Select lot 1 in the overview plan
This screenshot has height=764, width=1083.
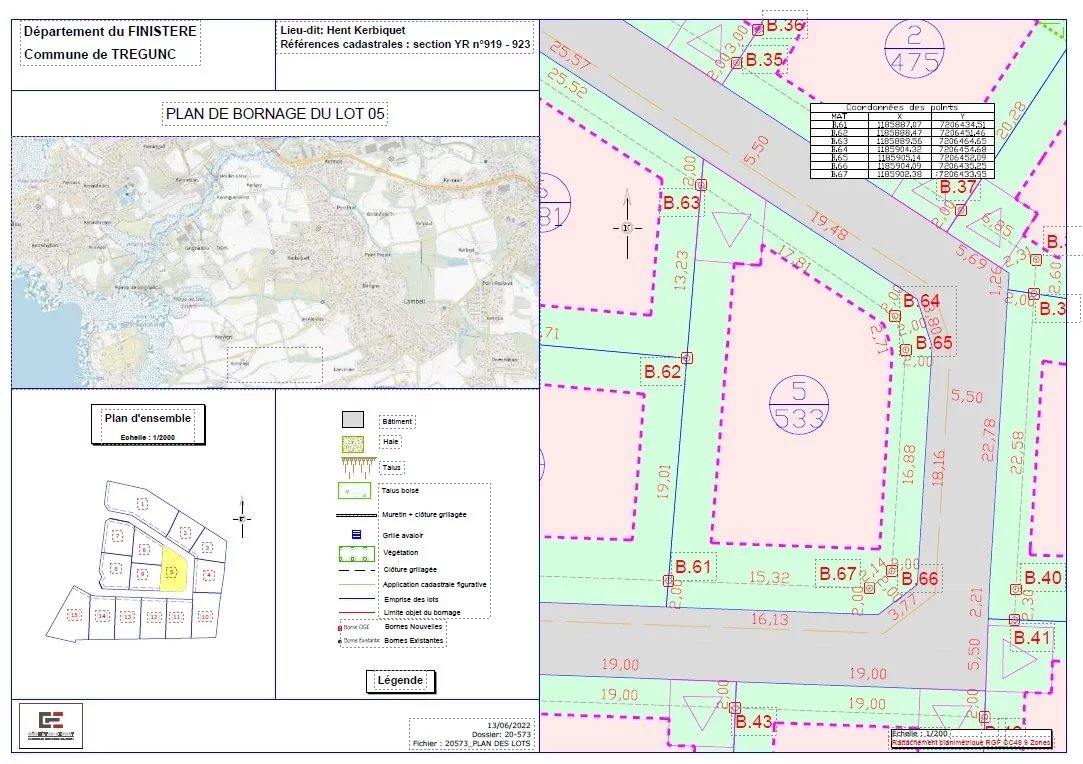click(x=142, y=502)
